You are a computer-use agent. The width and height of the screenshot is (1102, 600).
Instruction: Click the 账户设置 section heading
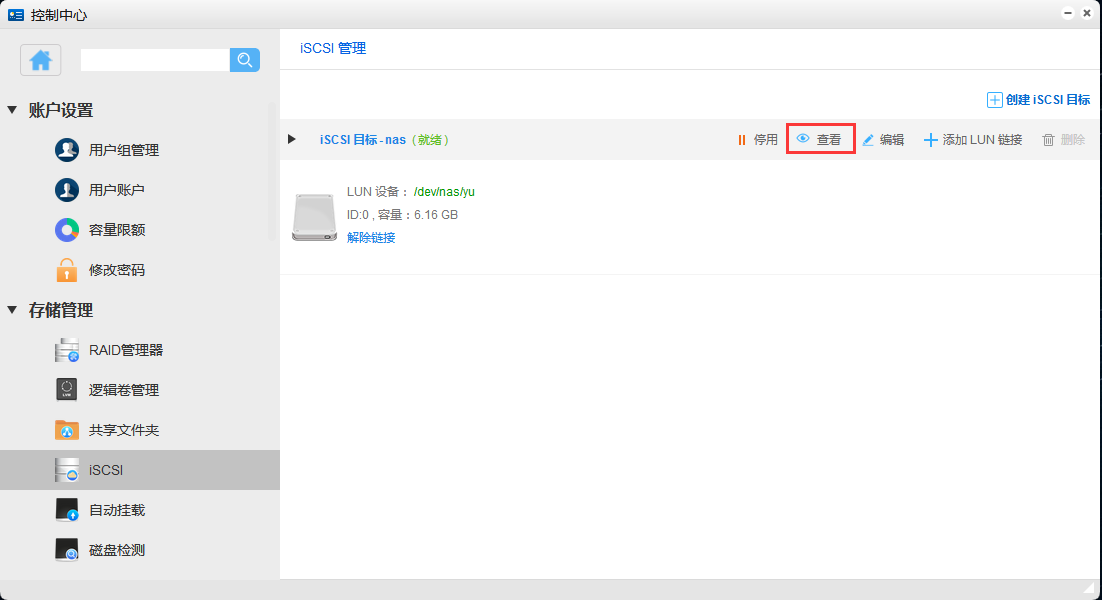tap(60, 110)
